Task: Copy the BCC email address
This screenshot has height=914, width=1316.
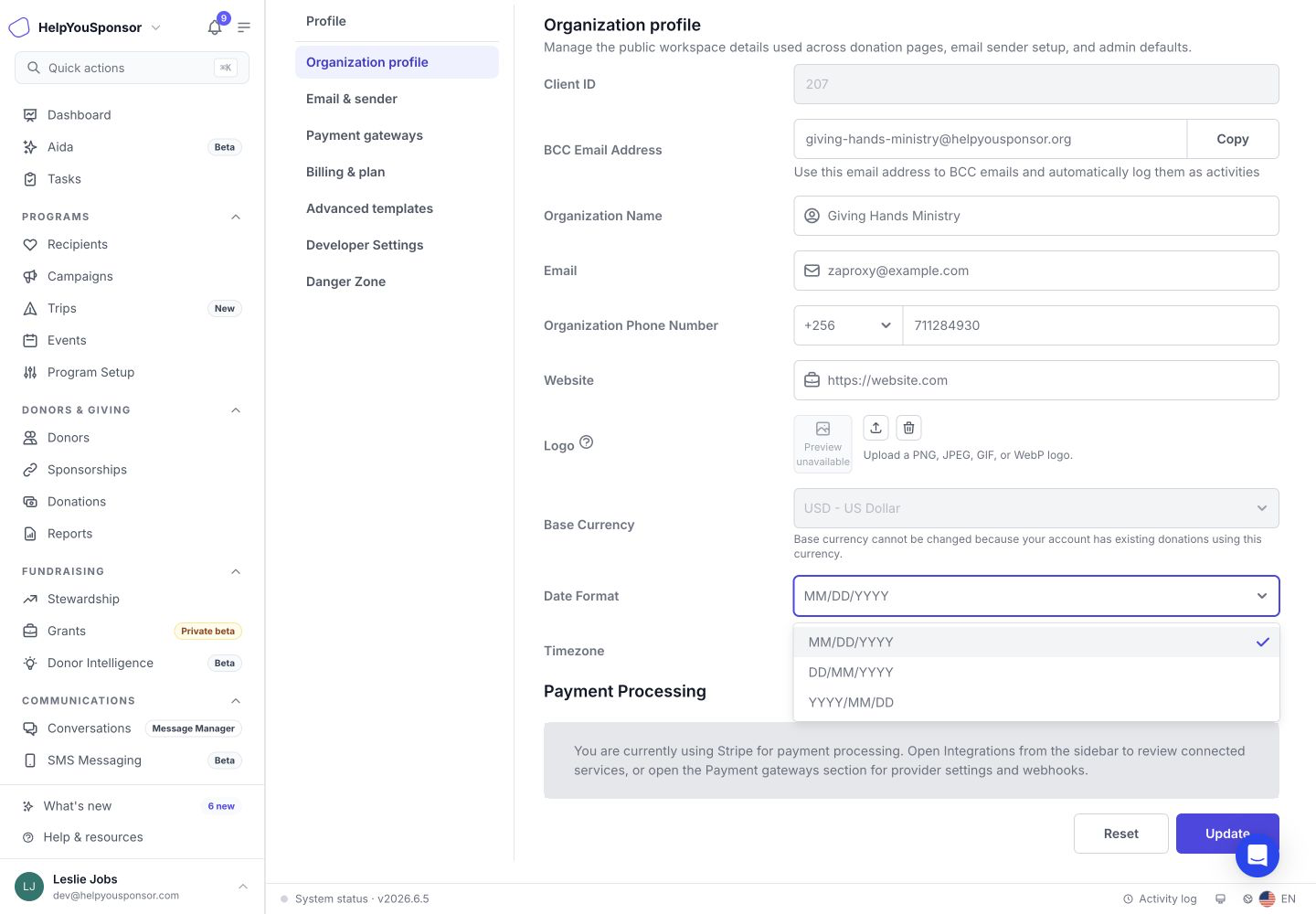Action: (x=1233, y=139)
